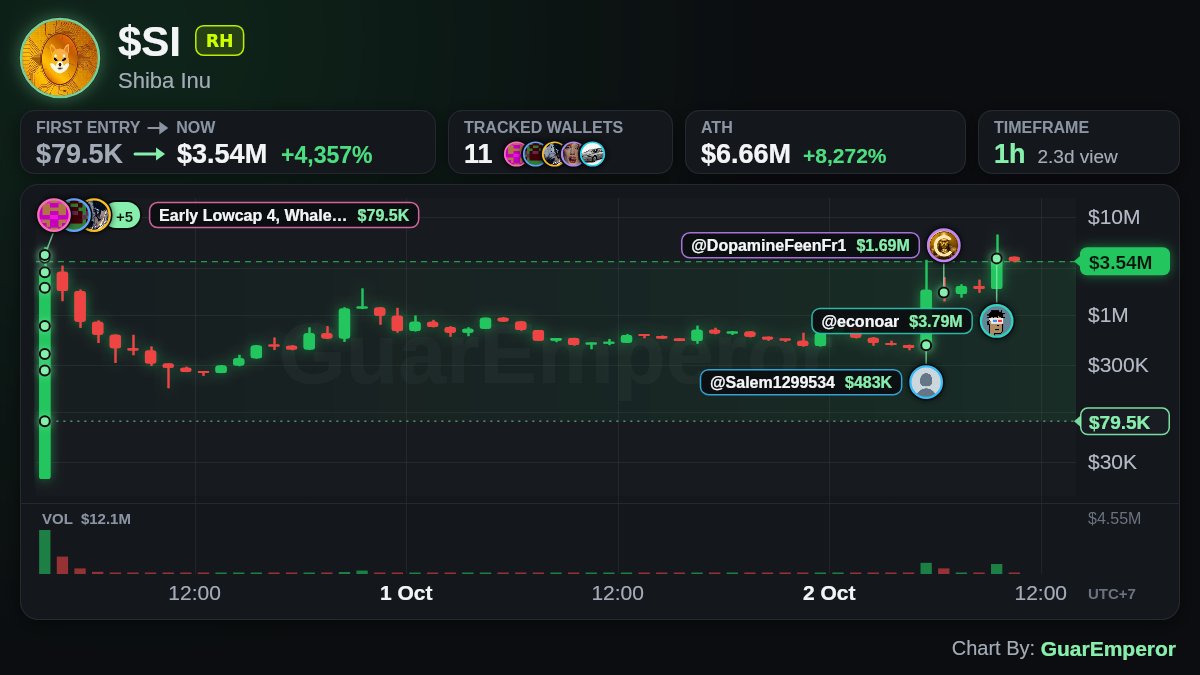Click the @Salem1299534 $483K label

(x=801, y=382)
